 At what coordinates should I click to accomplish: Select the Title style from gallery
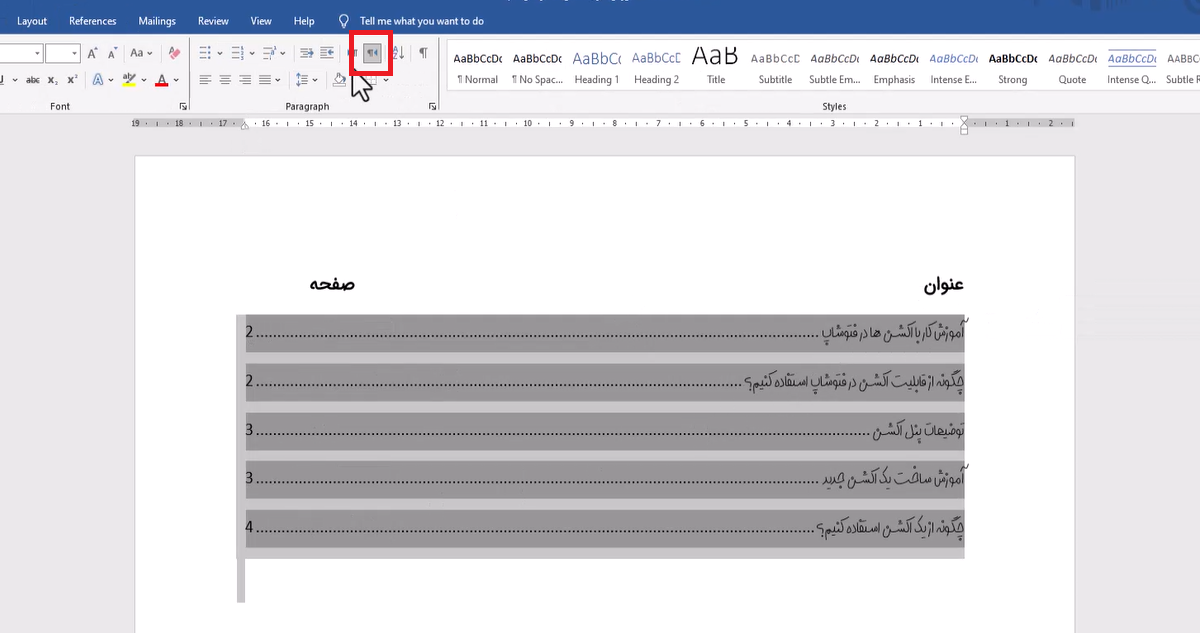(716, 67)
